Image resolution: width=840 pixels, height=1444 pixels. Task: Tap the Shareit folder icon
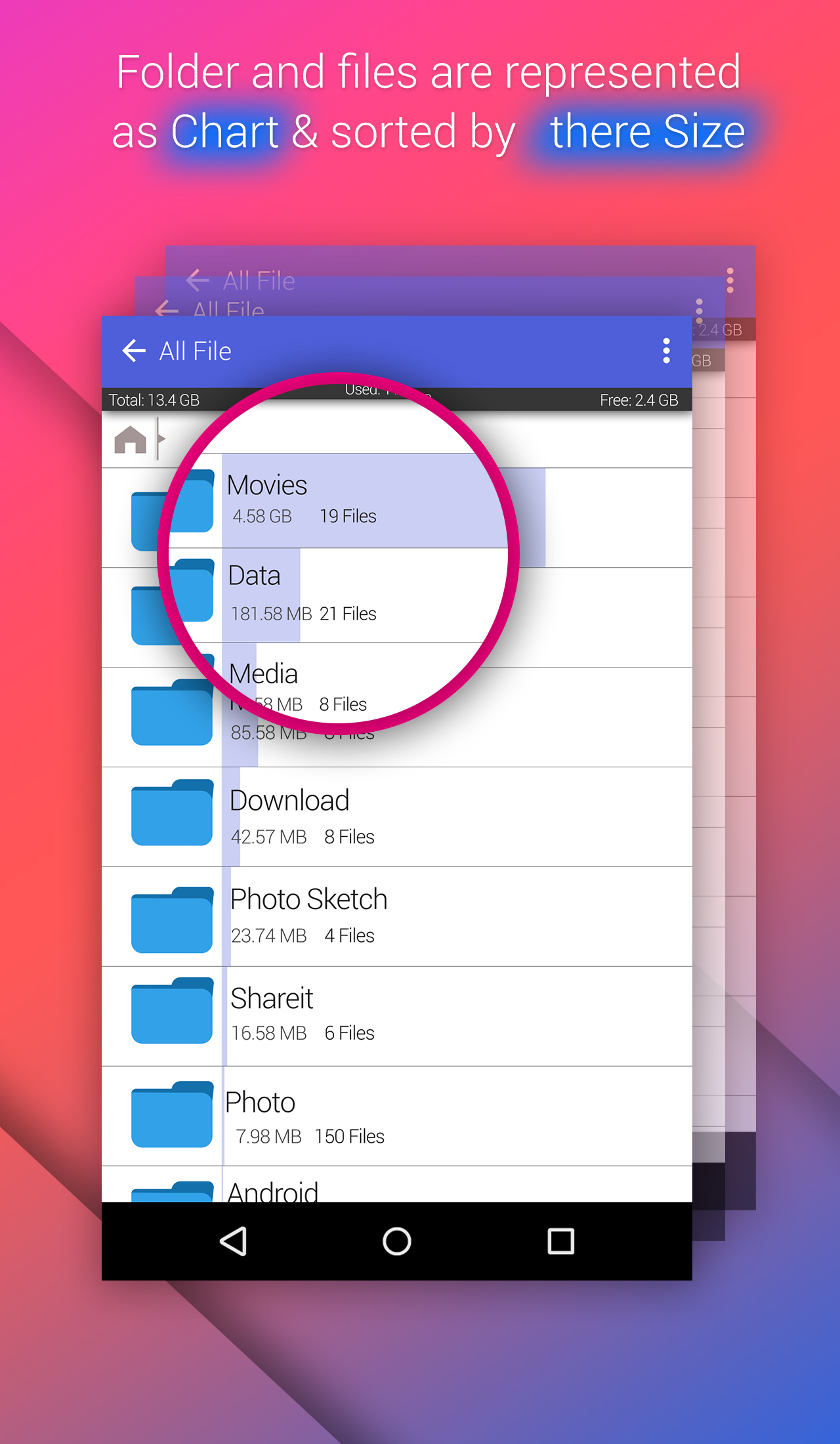pos(172,1012)
